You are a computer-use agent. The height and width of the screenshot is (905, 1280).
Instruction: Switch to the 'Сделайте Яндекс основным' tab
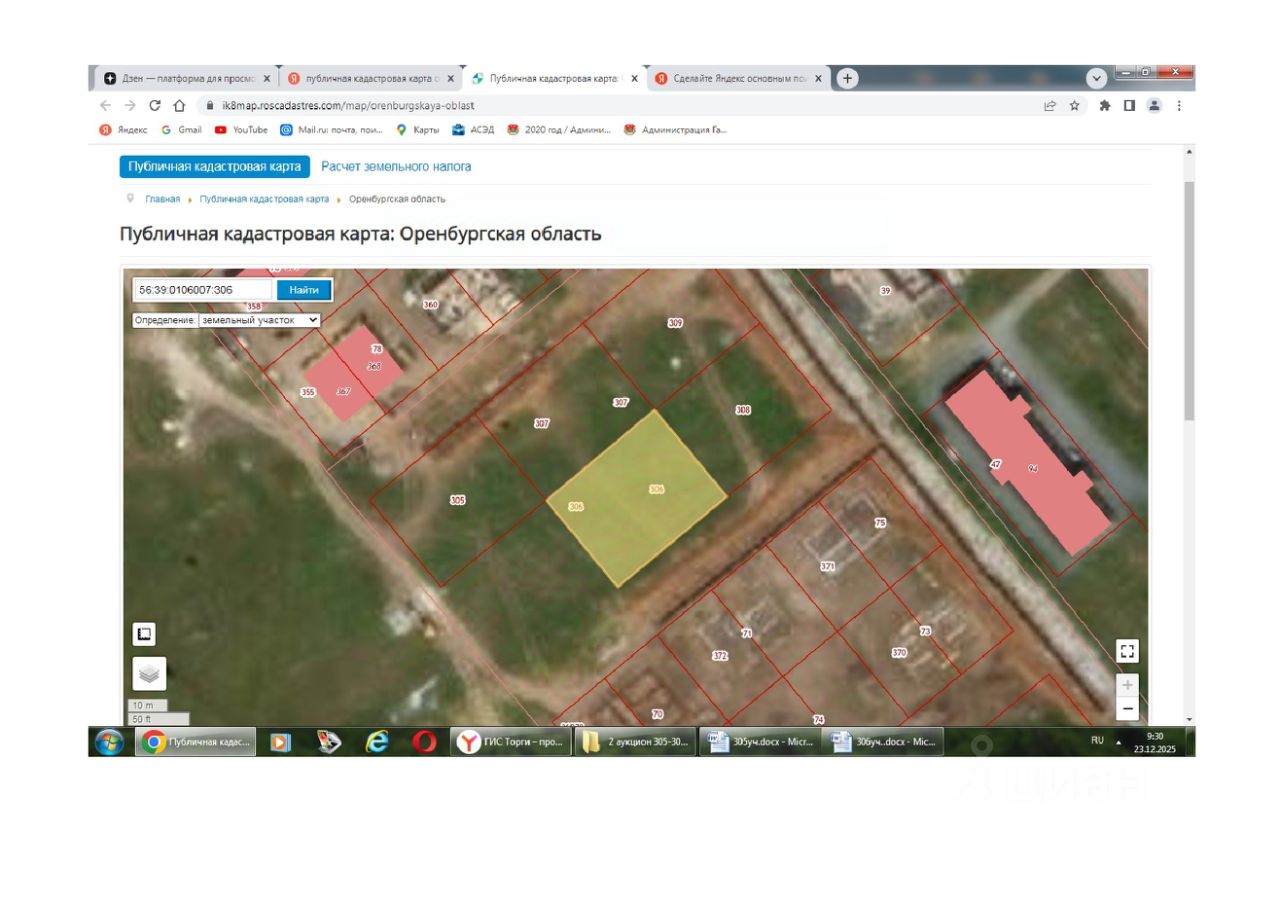(739, 78)
